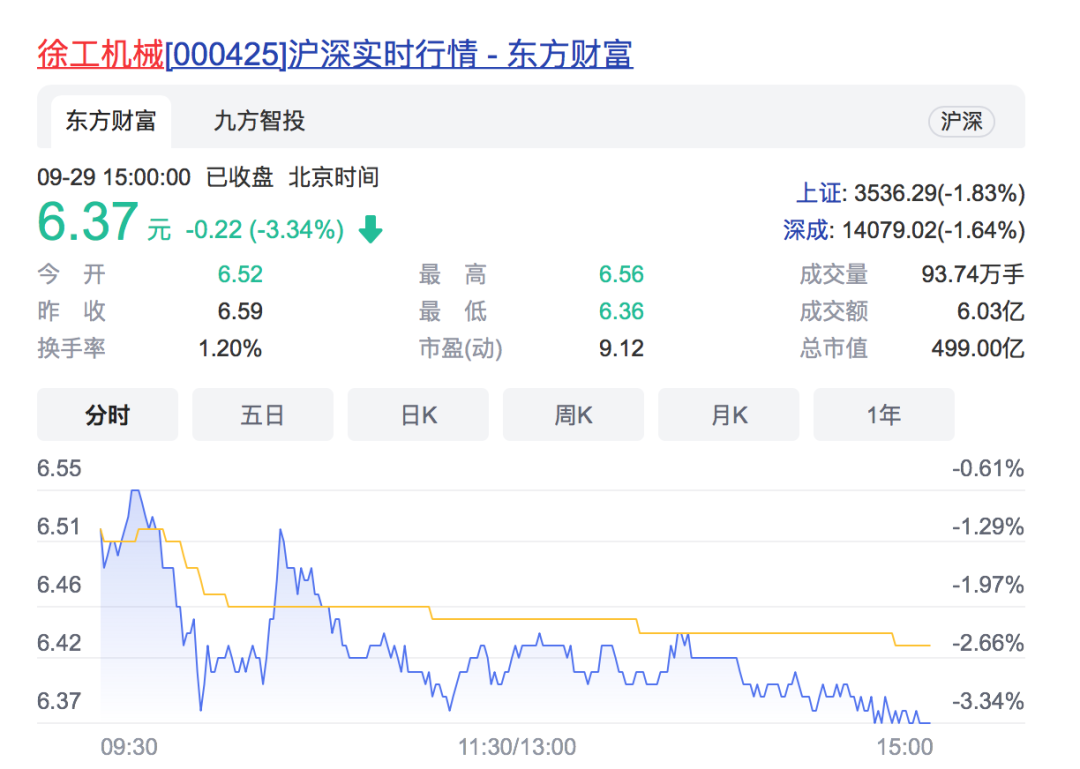Select the 分时 chart tab

107,415
